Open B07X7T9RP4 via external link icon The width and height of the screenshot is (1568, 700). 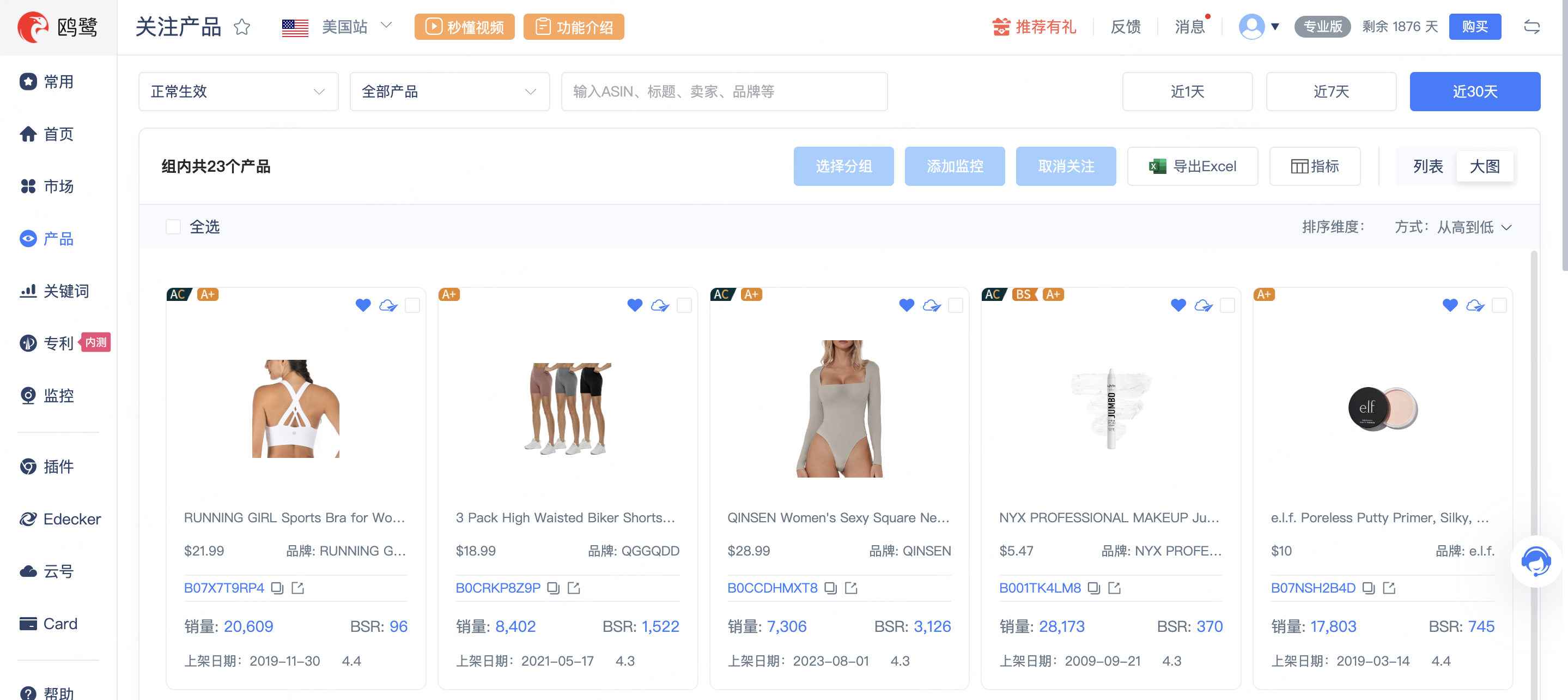pos(297,588)
